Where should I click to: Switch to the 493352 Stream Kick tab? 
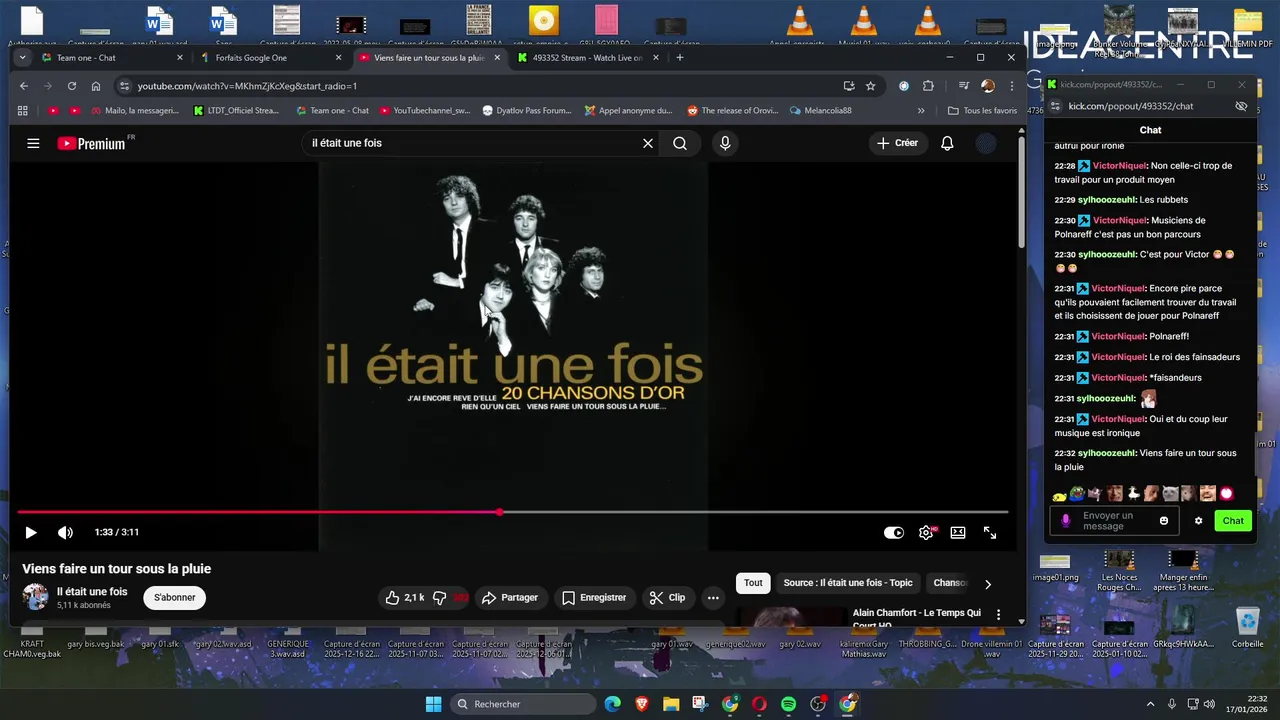coord(589,58)
